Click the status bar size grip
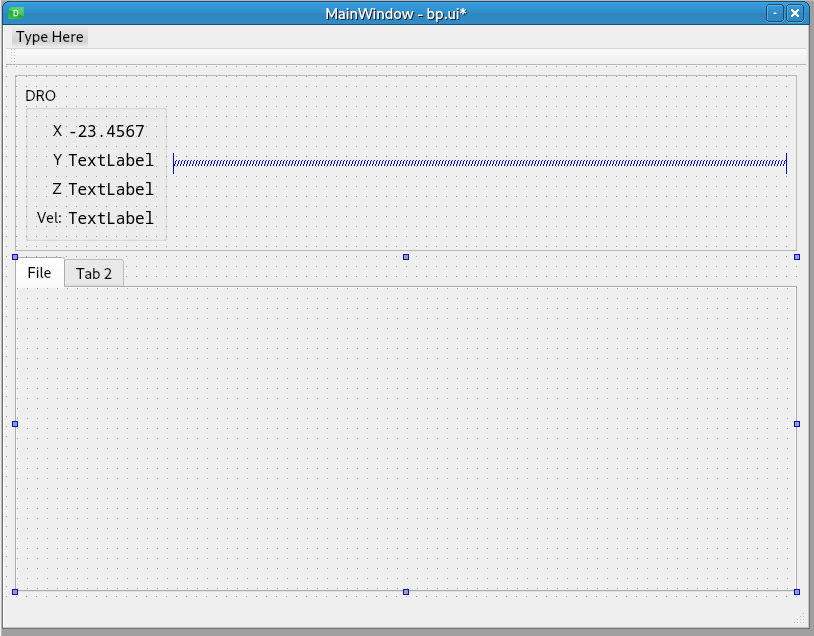Viewport: 814px width, 636px height. pyautogui.click(x=799, y=621)
